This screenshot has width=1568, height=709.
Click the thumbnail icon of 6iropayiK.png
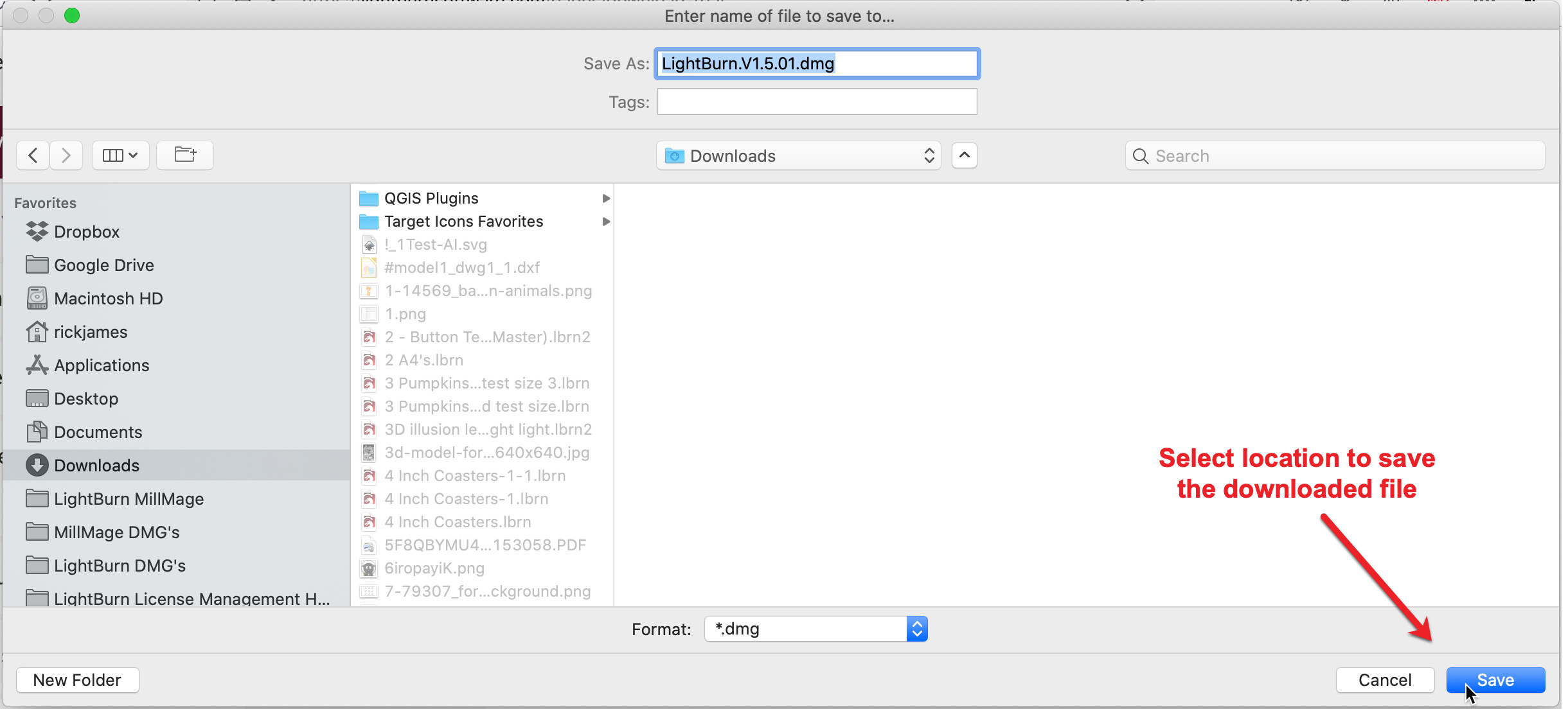(x=369, y=568)
